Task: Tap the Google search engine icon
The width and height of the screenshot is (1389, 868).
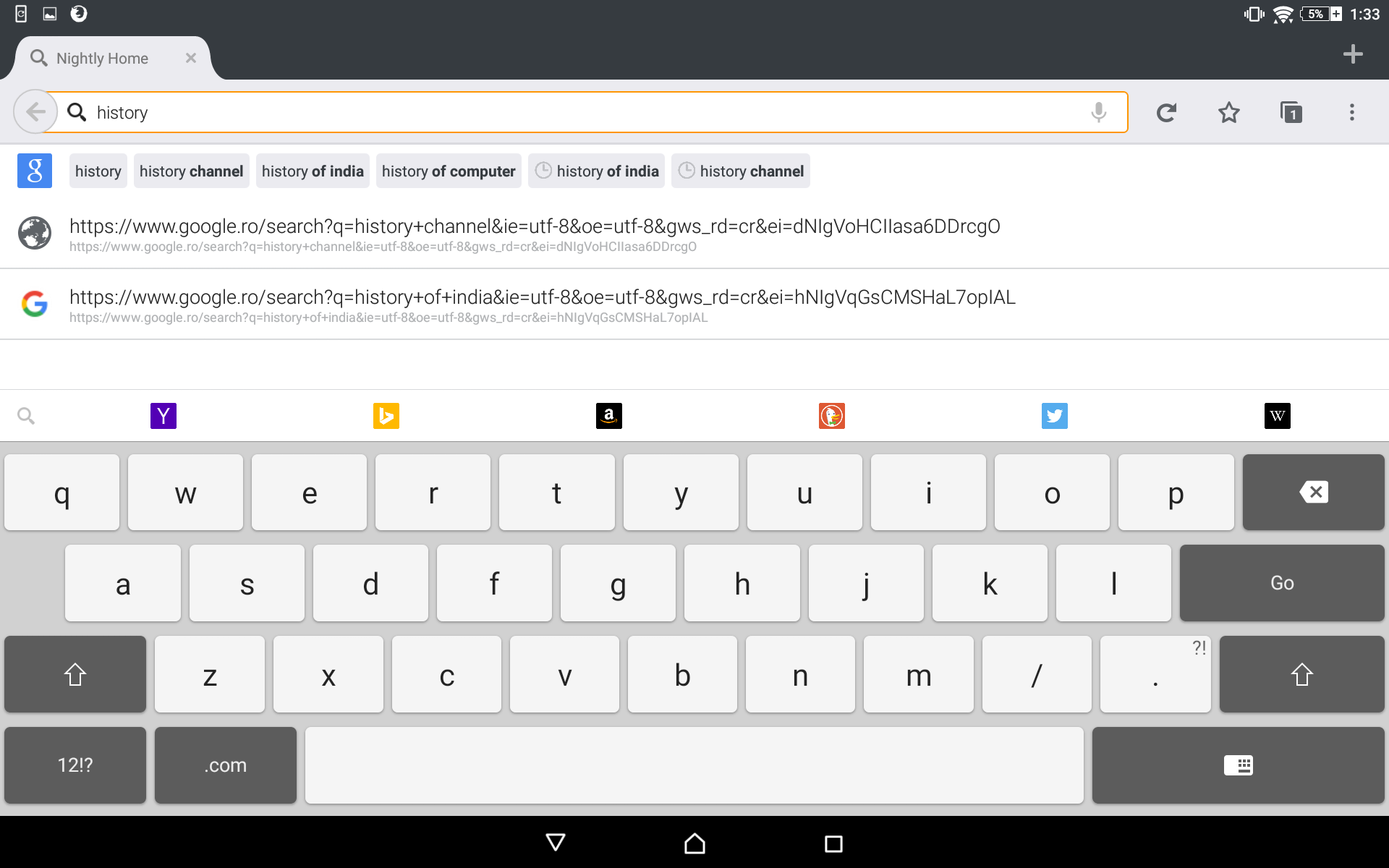Action: pos(35,171)
